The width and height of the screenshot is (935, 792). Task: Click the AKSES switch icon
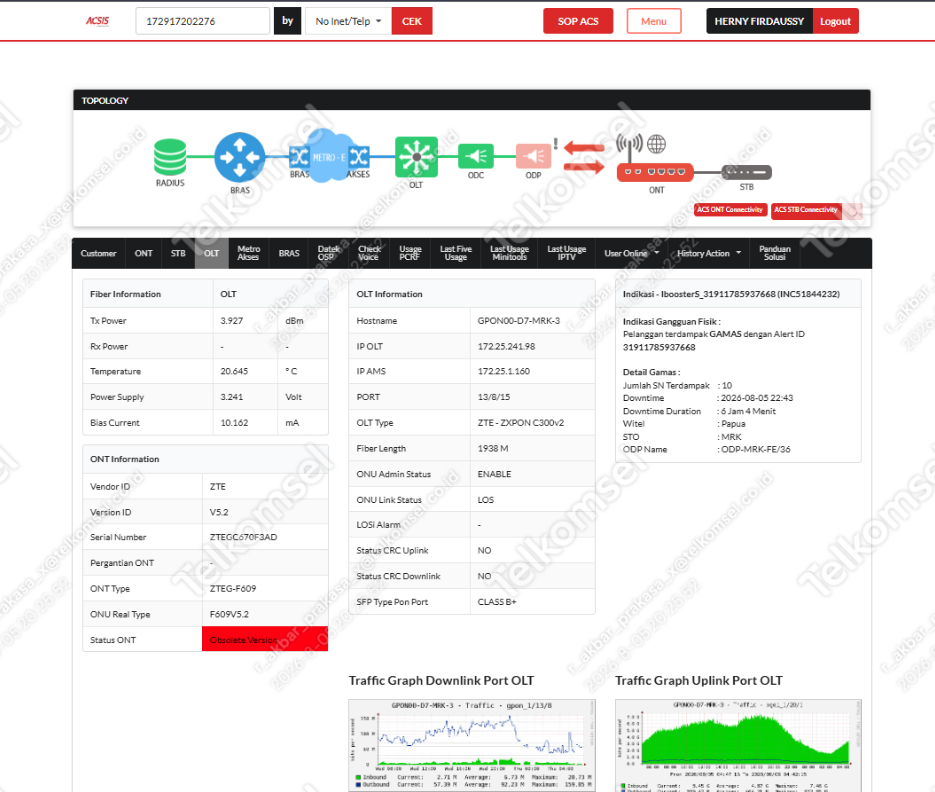pyautogui.click(x=359, y=157)
